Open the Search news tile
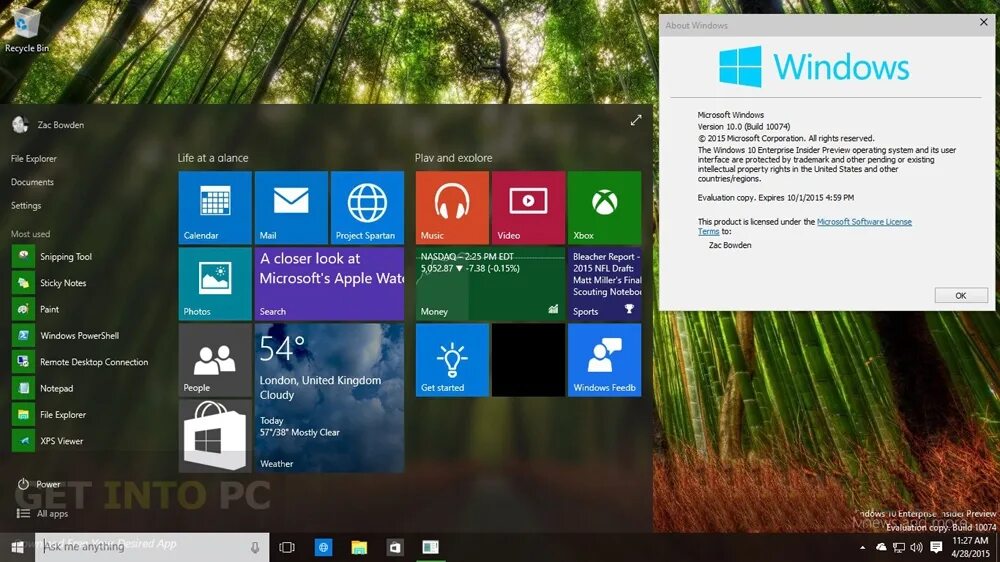The height and width of the screenshot is (562, 1000). click(x=329, y=283)
